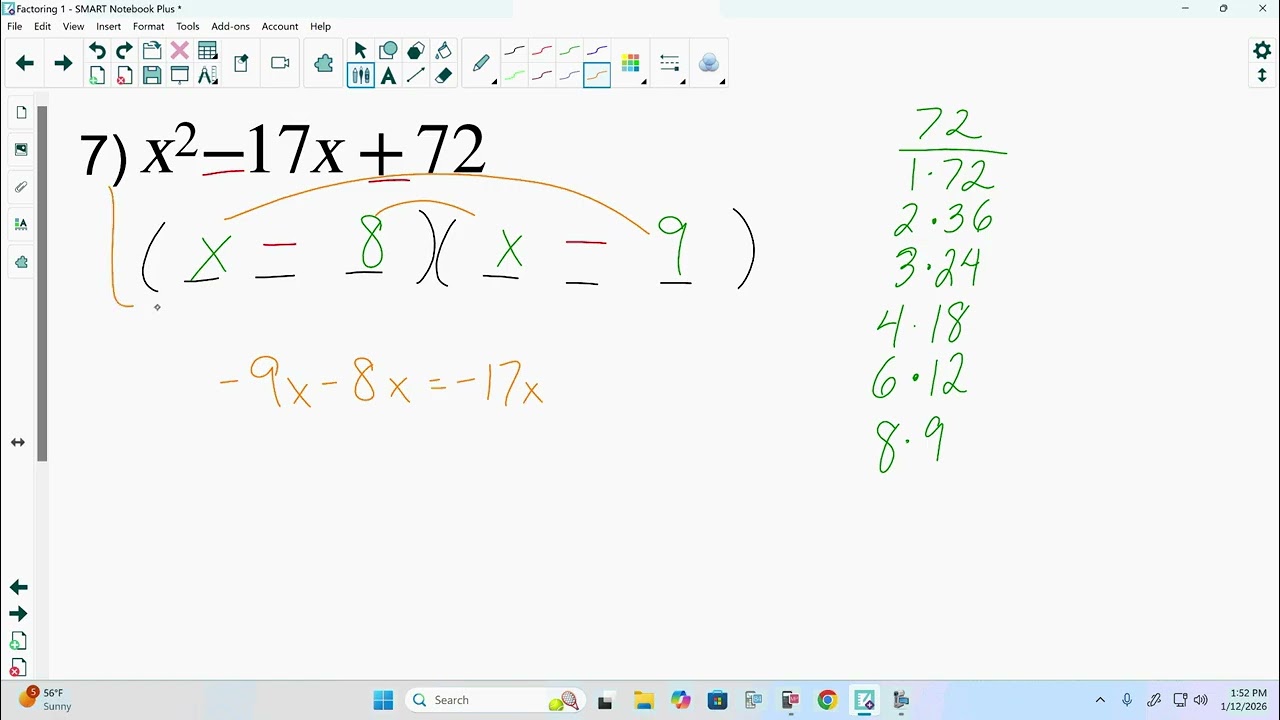Open the line style dropdown
This screenshot has height=720, width=1280.
click(671, 64)
